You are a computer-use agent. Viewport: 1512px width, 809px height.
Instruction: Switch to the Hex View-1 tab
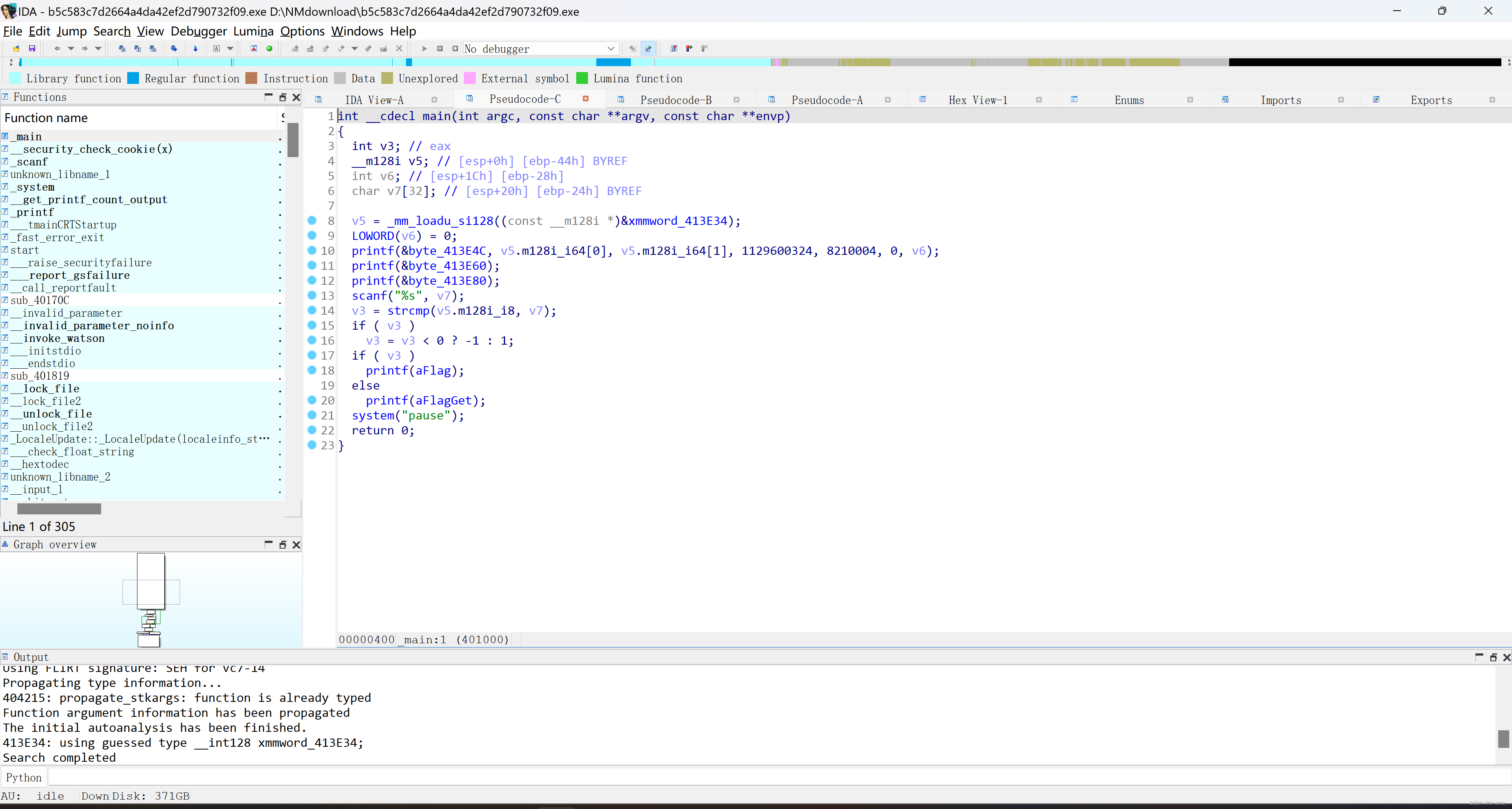[977, 100]
